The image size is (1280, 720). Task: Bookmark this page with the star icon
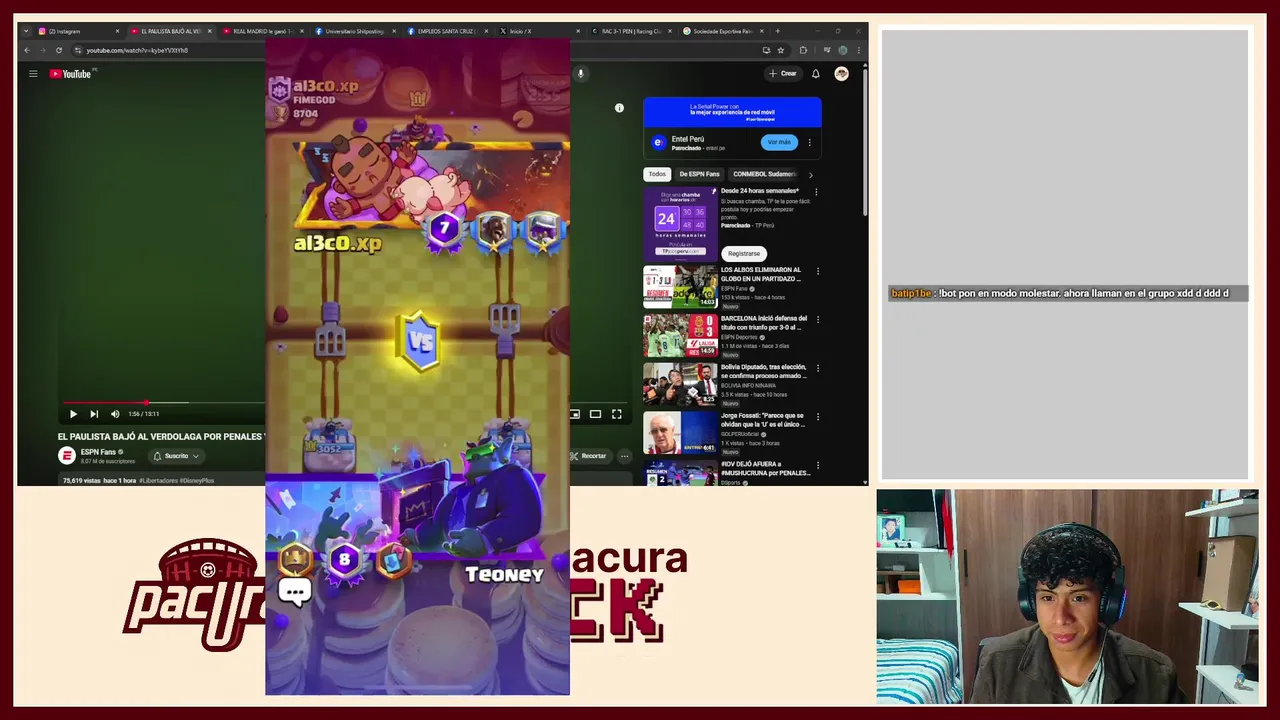[781, 50]
